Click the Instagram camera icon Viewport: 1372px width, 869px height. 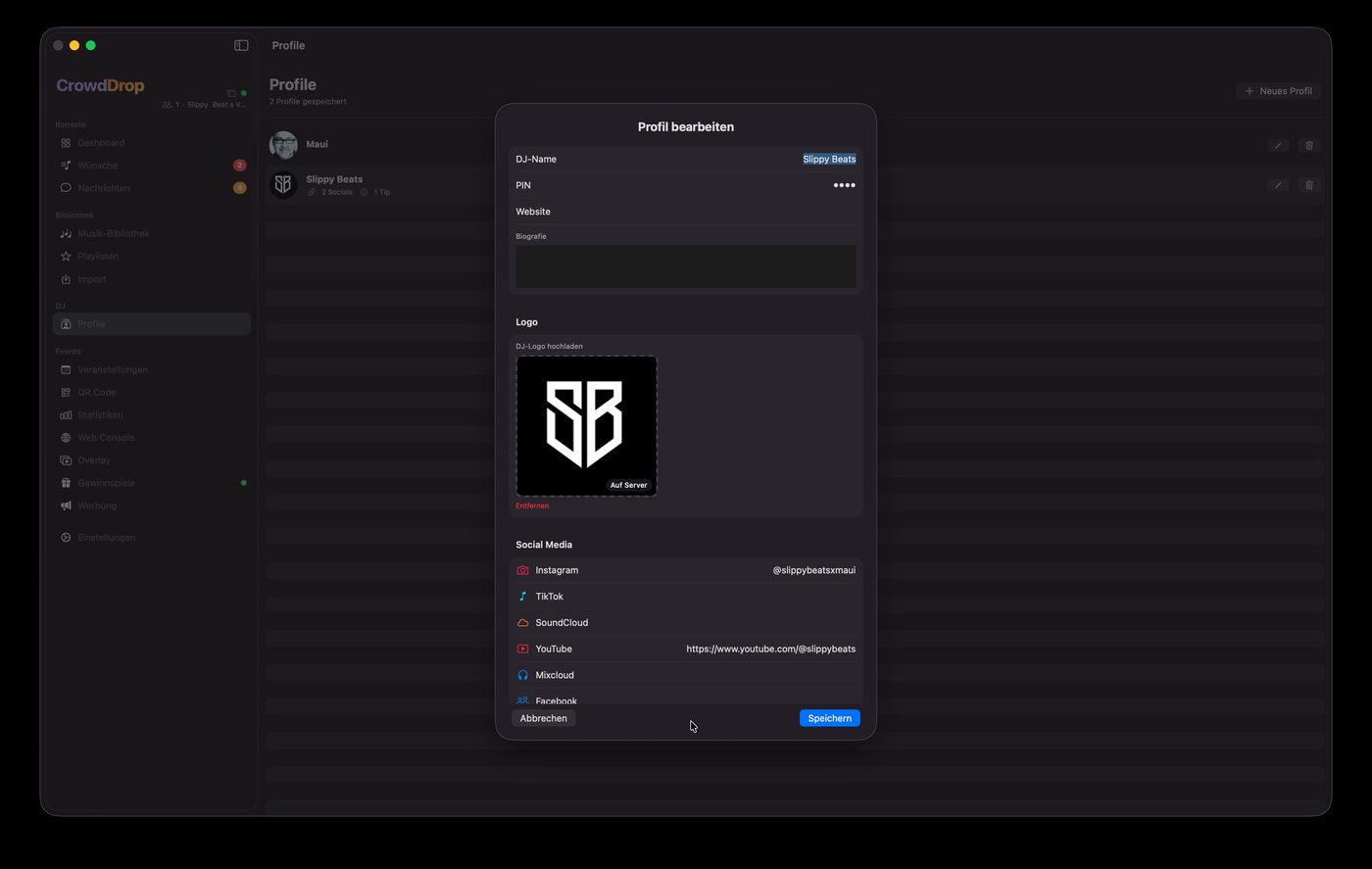coord(522,570)
